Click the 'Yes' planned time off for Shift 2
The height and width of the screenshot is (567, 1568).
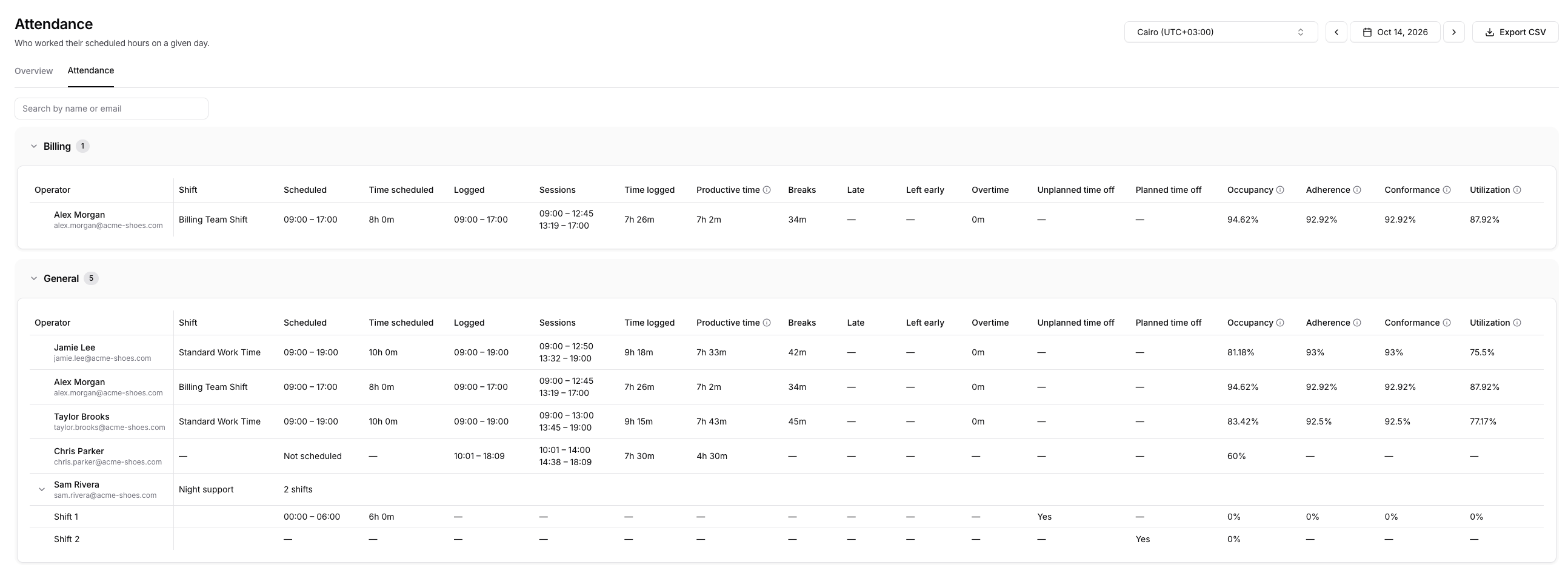tap(1143, 540)
